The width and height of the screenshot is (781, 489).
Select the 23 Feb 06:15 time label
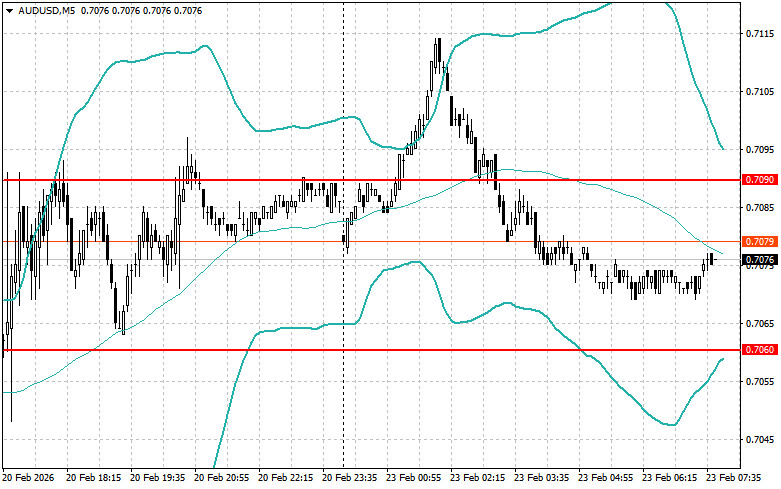pos(670,478)
